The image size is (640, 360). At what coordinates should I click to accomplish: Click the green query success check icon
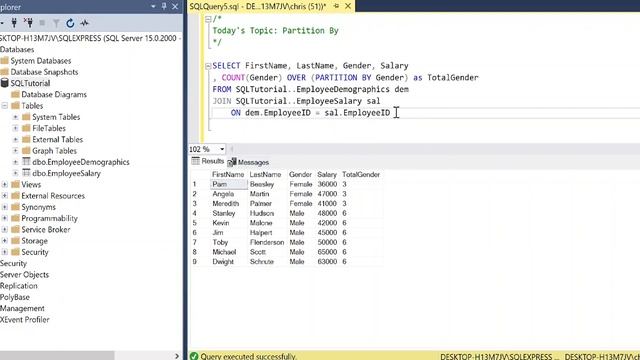[x=194, y=356]
